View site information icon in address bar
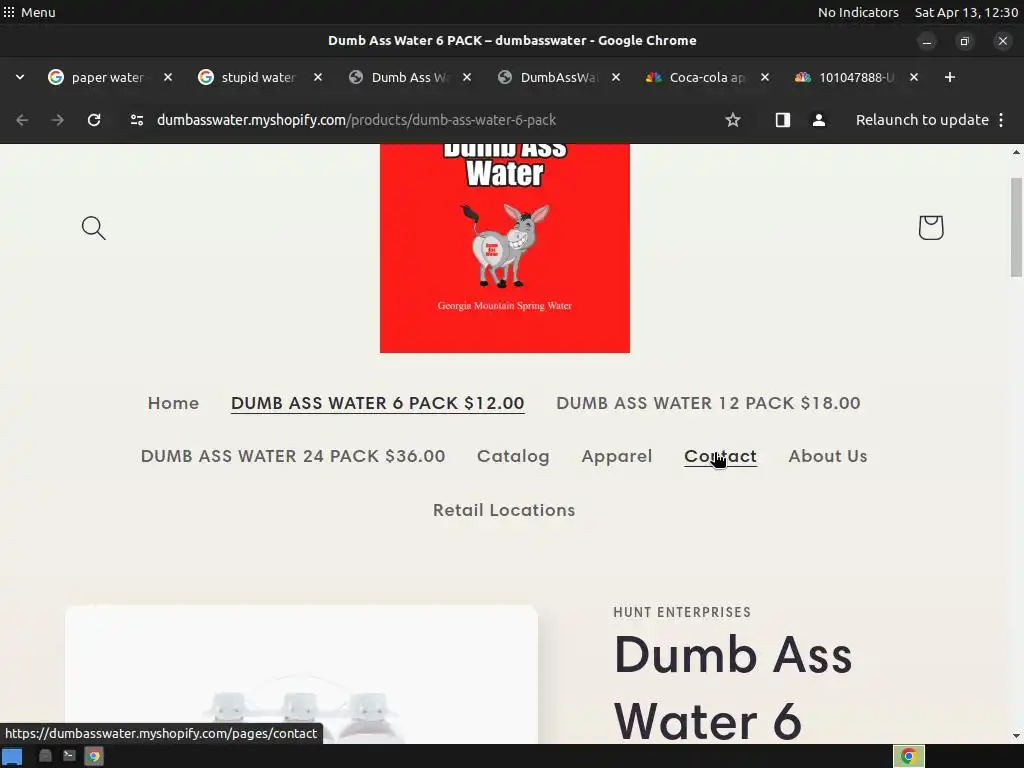This screenshot has width=1024, height=768. click(136, 120)
